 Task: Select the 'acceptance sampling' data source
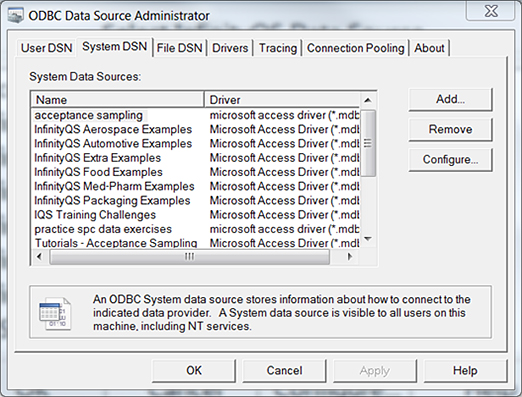[x=89, y=115]
